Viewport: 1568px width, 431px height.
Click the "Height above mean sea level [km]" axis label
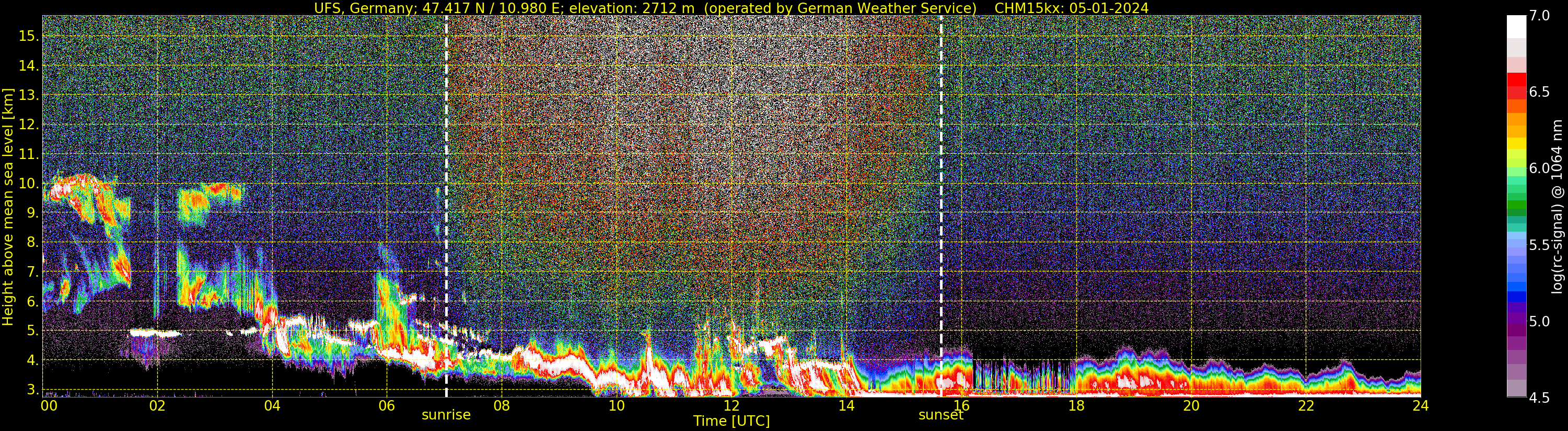tap(8, 207)
